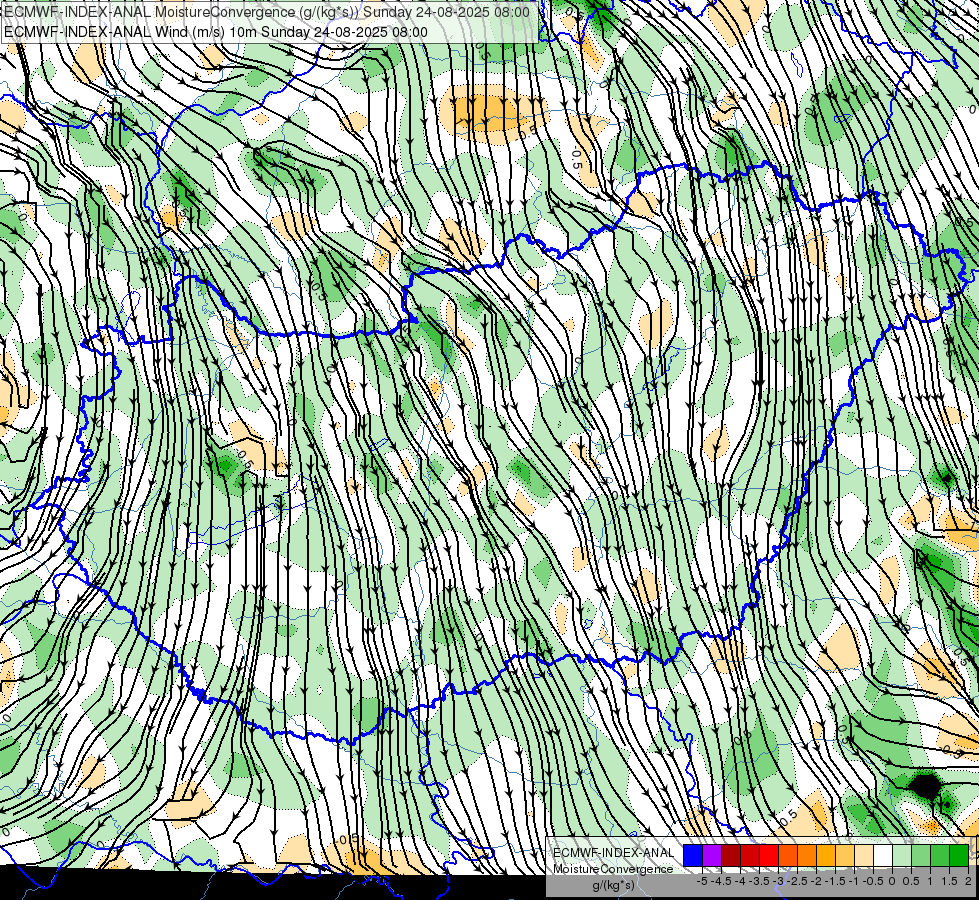Click the white legend swatch near 0
This screenshot has height=900, width=979.
point(883,855)
